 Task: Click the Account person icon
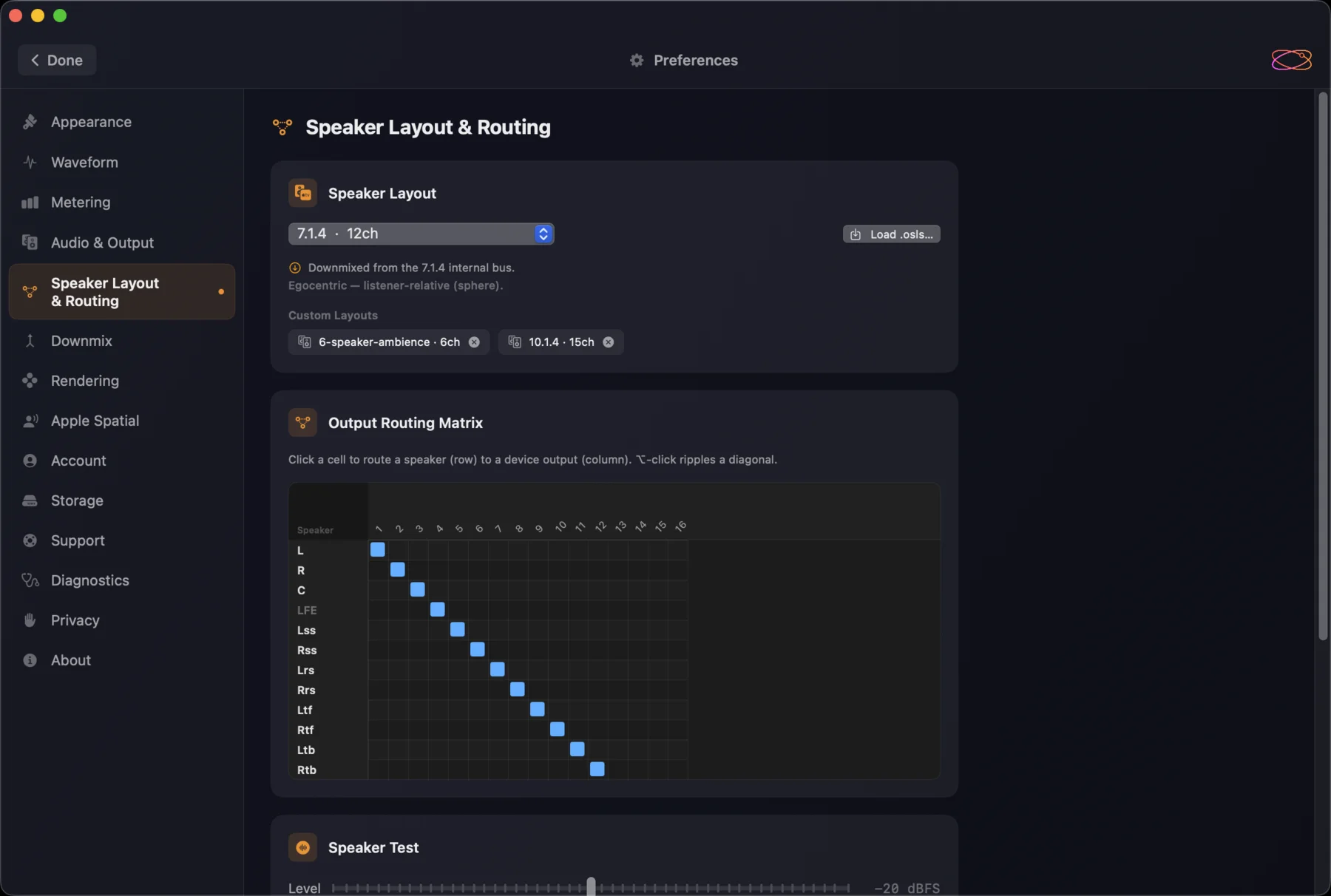[30, 461]
